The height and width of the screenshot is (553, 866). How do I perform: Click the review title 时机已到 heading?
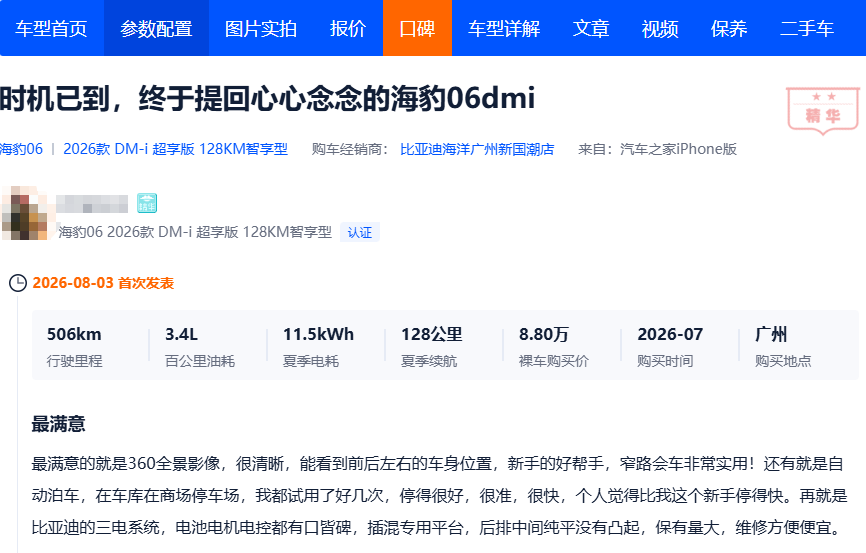(x=268, y=98)
